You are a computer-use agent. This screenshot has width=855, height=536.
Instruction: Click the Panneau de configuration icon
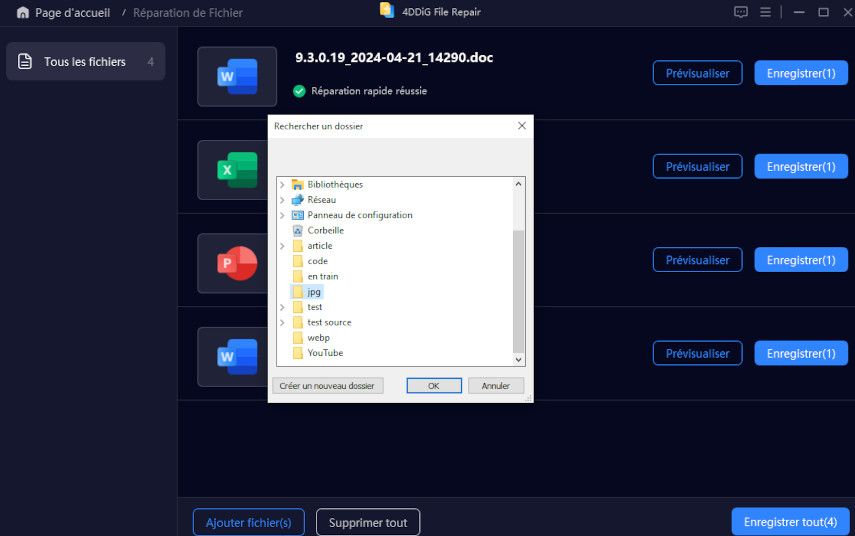[297, 215]
